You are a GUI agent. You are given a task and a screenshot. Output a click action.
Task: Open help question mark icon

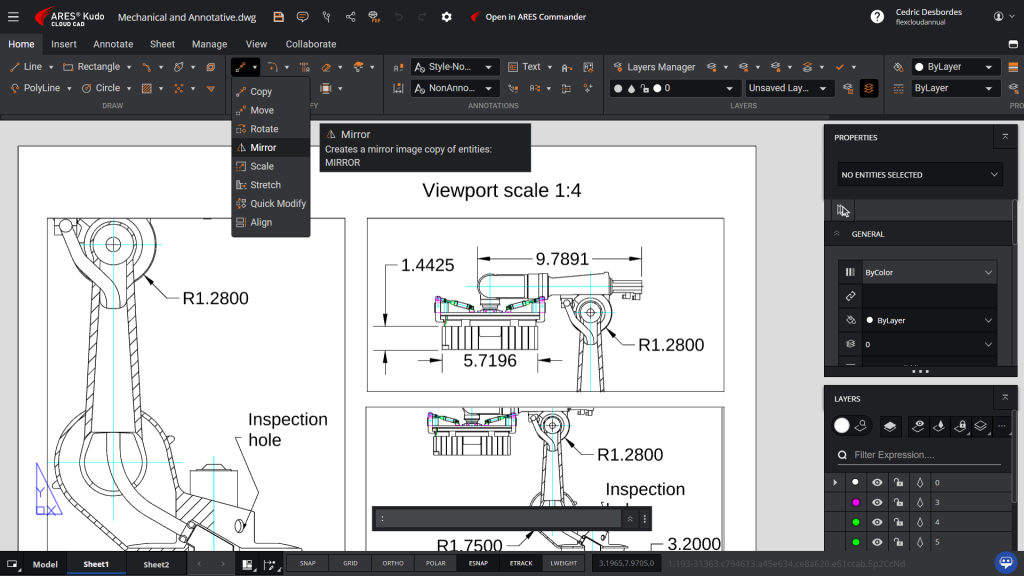pos(877,17)
